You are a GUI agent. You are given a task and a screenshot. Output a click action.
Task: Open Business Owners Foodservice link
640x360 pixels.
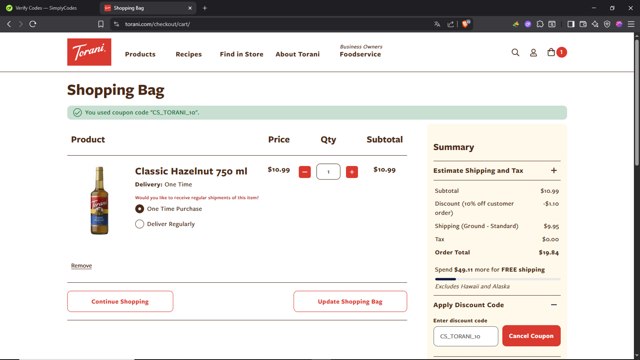[x=360, y=51]
